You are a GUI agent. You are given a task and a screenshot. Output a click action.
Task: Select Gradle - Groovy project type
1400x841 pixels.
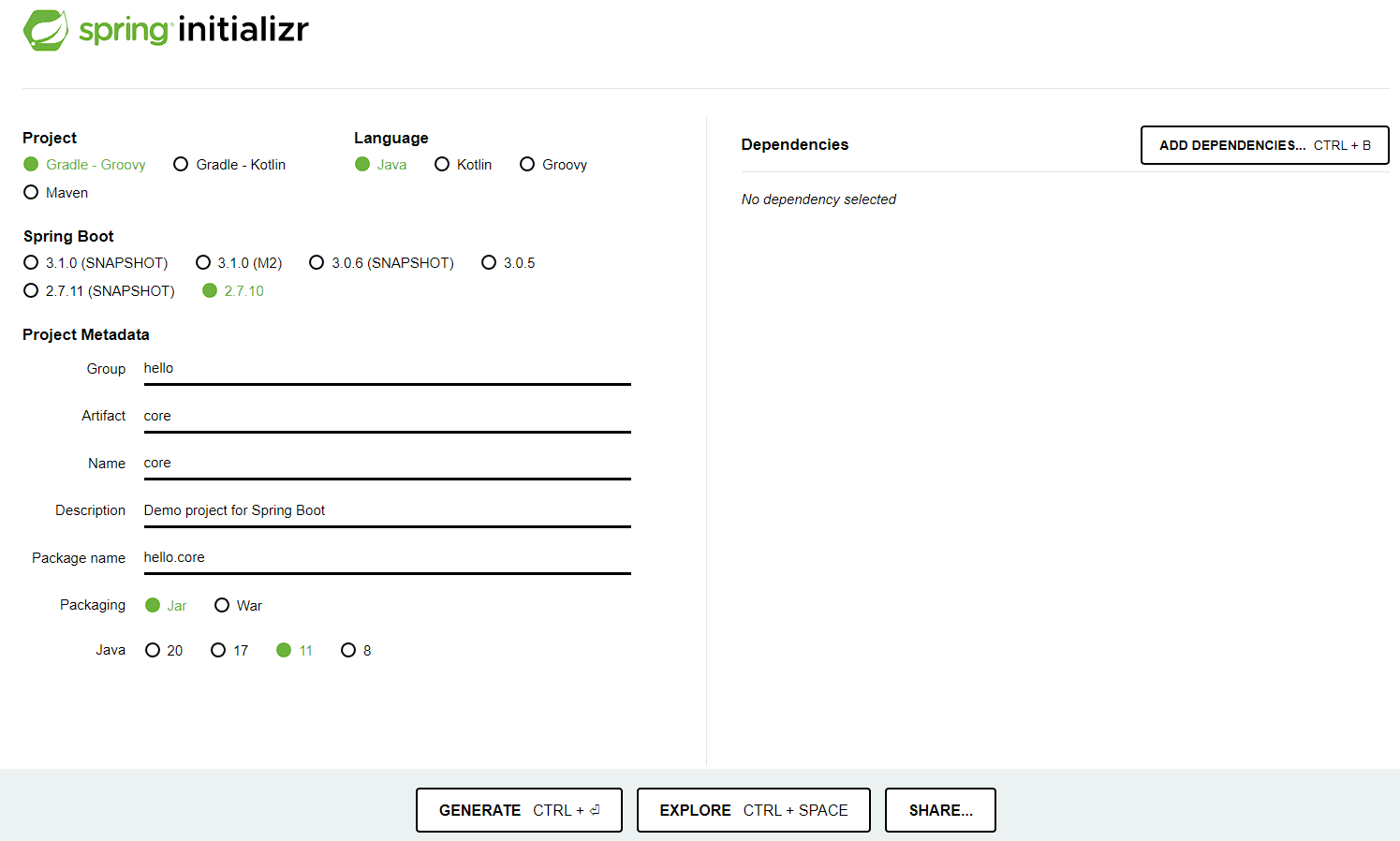tap(84, 165)
